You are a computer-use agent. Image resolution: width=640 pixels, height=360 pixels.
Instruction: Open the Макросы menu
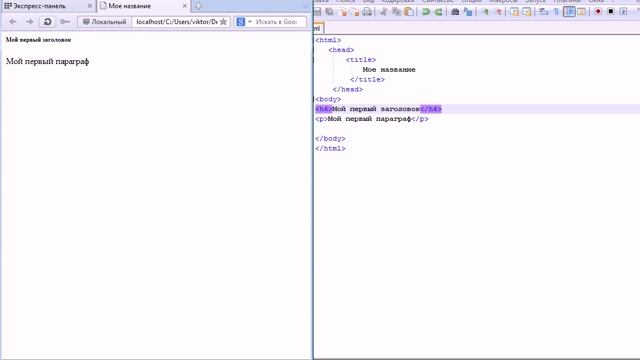503,2
